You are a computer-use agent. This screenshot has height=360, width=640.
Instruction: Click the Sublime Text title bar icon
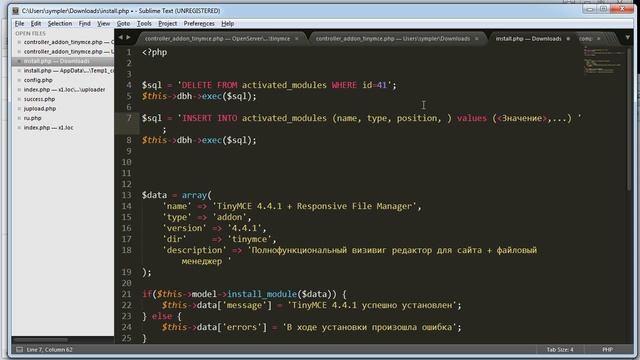click(x=16, y=11)
